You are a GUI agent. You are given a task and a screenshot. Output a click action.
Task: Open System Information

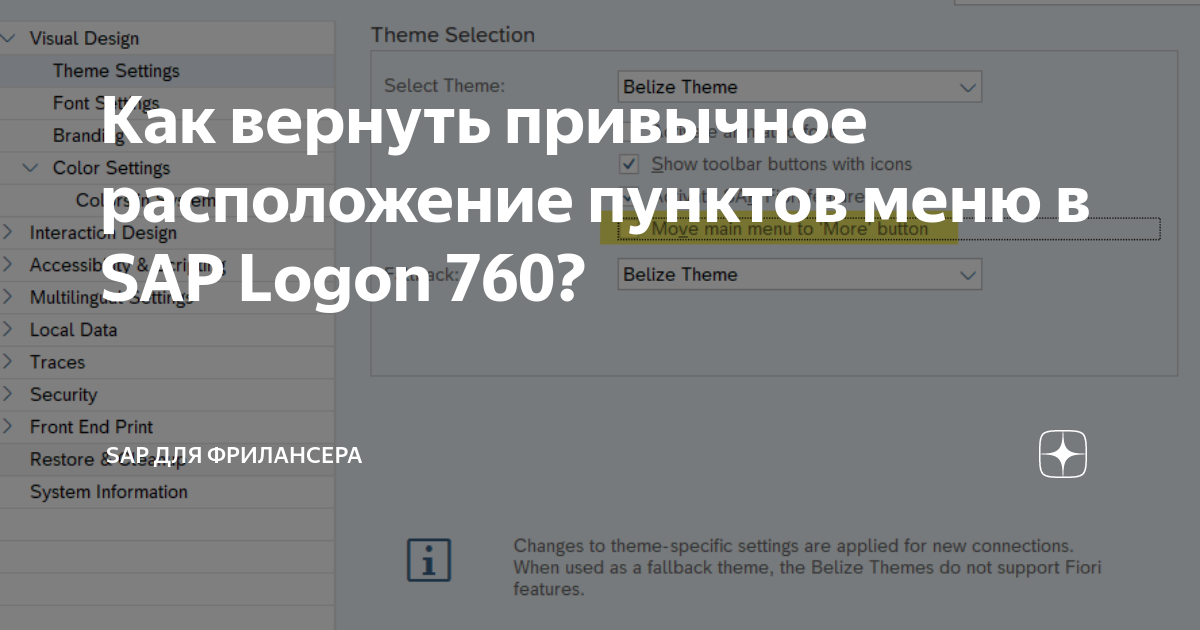(x=107, y=491)
